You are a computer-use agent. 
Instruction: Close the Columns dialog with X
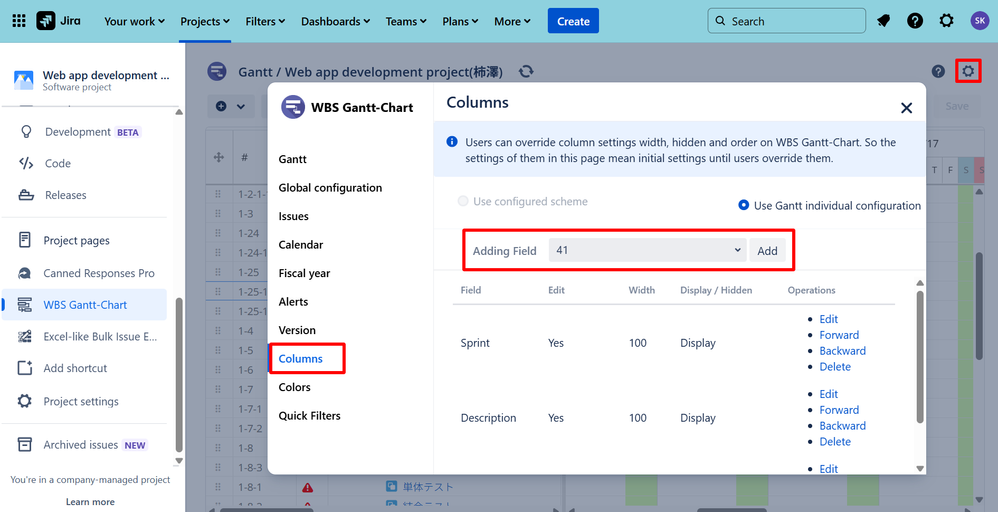coord(906,108)
